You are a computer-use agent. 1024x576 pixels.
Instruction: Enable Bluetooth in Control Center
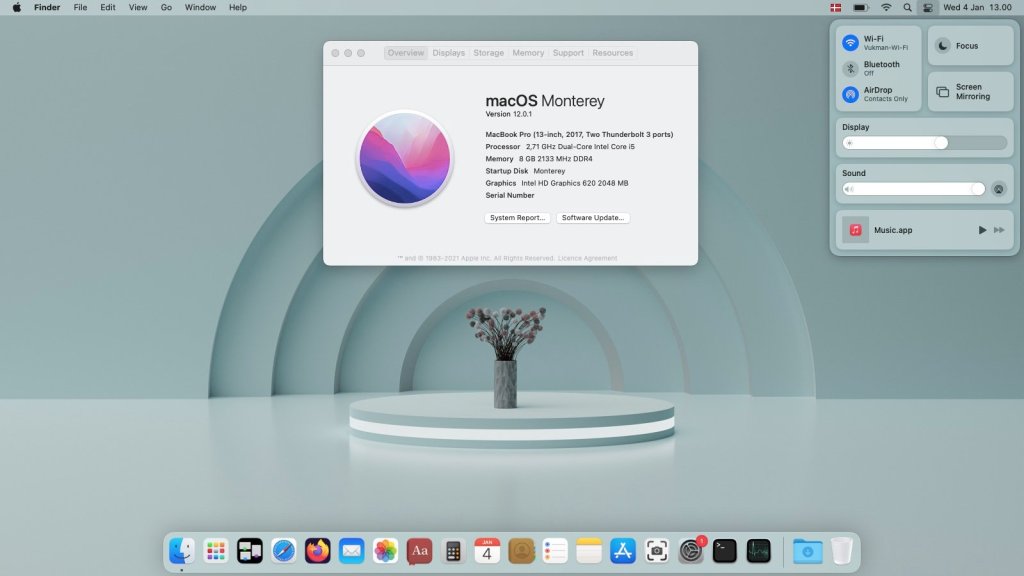pyautogui.click(x=851, y=69)
